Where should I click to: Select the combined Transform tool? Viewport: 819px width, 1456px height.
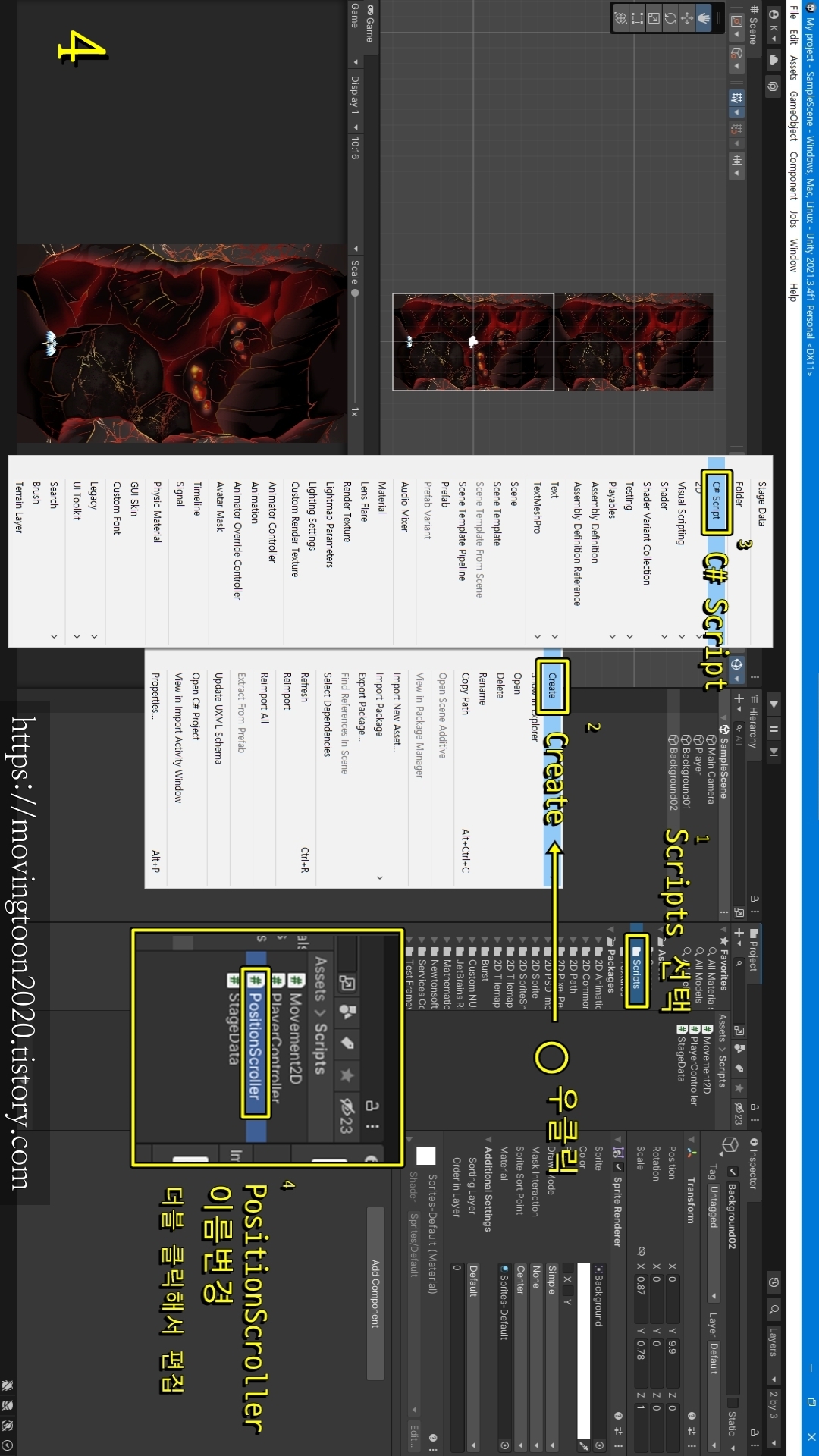[x=620, y=17]
